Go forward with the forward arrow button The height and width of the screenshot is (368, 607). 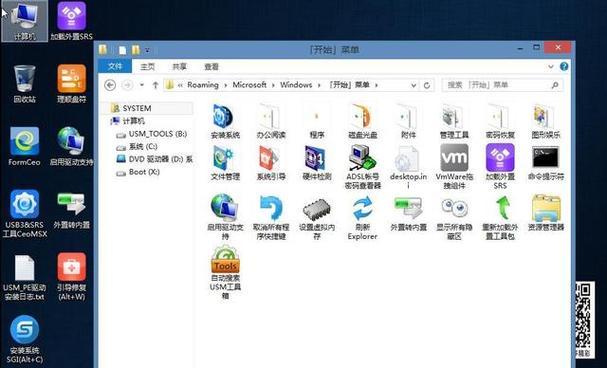click(x=127, y=85)
